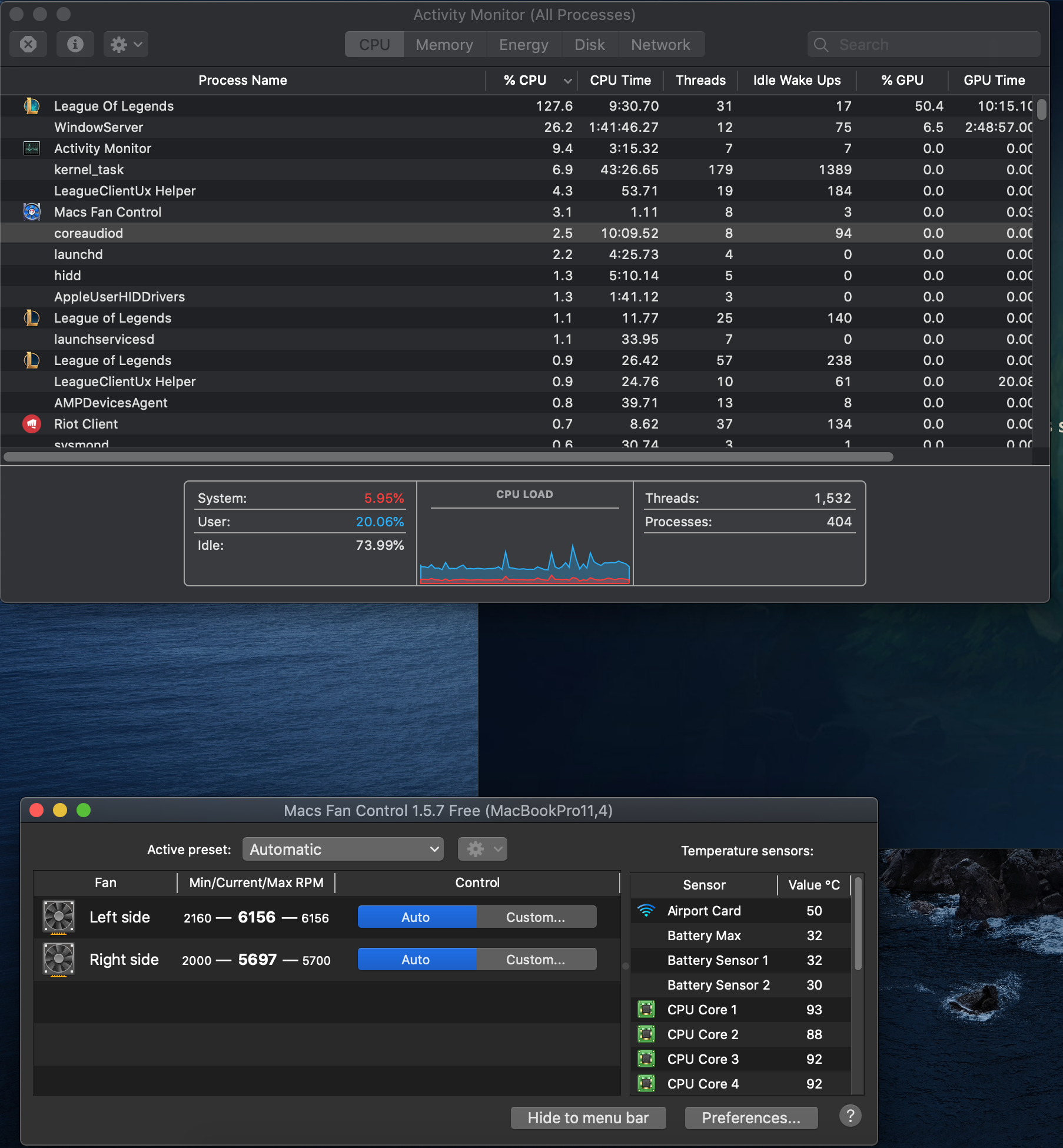Open the preset gear menu in Macs Fan Control

point(483,850)
